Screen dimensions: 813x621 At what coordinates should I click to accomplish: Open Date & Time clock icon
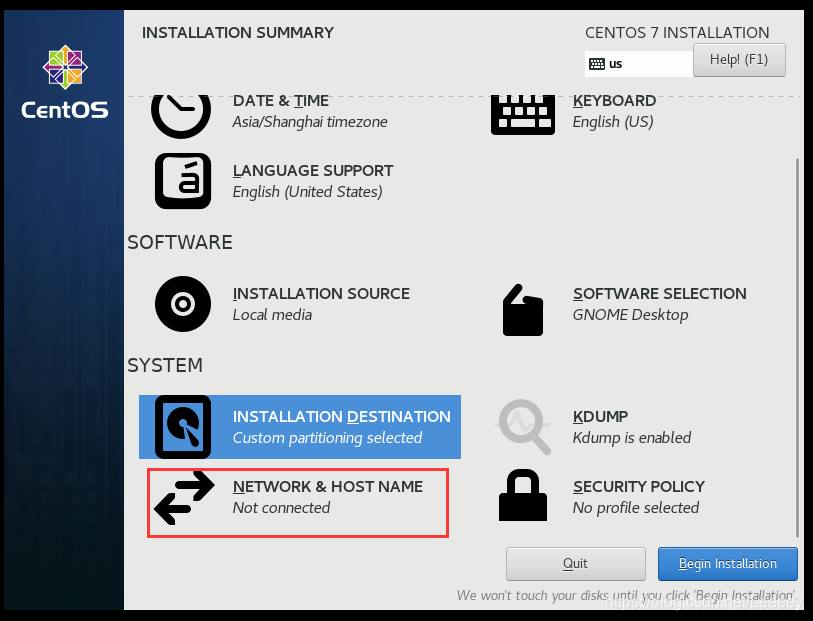pos(181,117)
